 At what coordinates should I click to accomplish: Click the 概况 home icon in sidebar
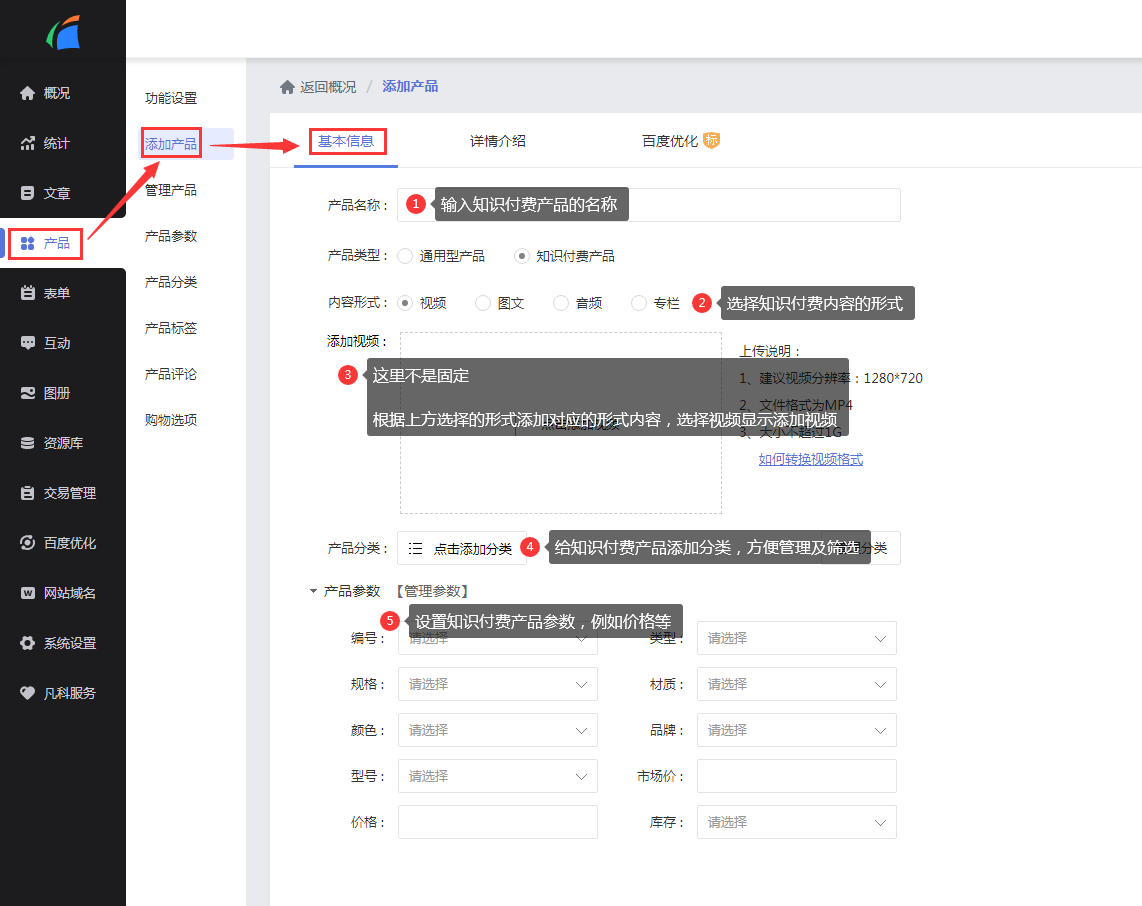tap(28, 93)
